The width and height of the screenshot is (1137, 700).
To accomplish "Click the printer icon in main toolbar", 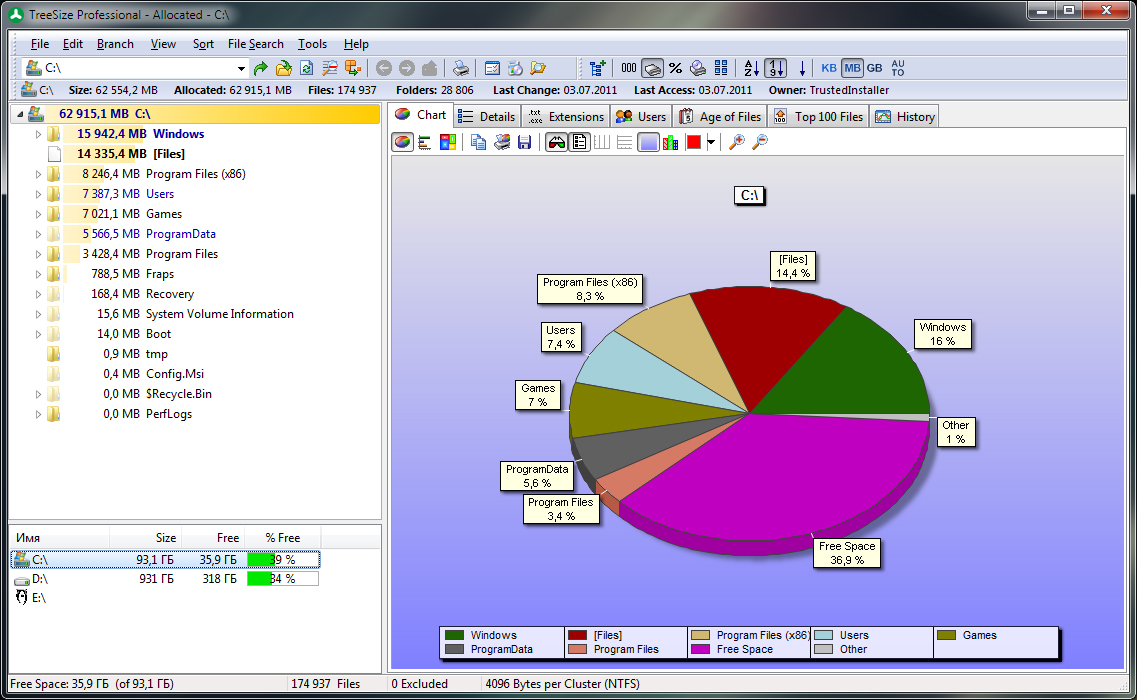I will 460,68.
